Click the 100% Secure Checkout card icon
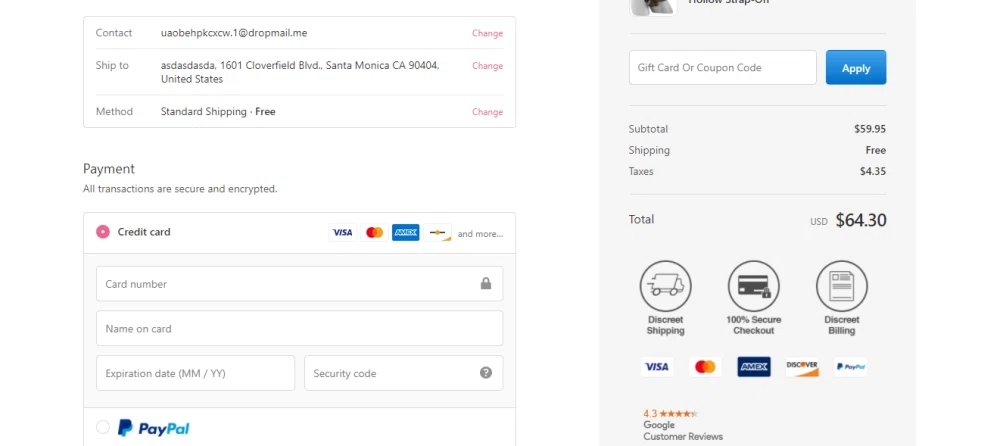Screen dimensions: 1000x446 click(754, 286)
